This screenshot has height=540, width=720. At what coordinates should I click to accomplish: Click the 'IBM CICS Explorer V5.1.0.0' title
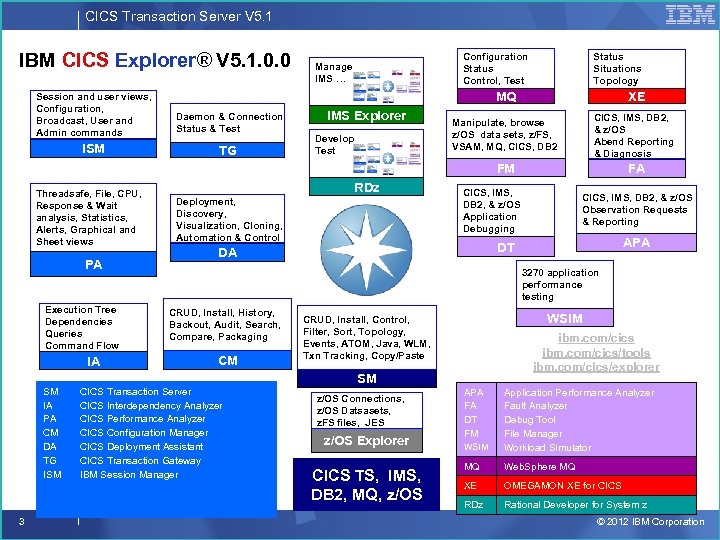155,60
